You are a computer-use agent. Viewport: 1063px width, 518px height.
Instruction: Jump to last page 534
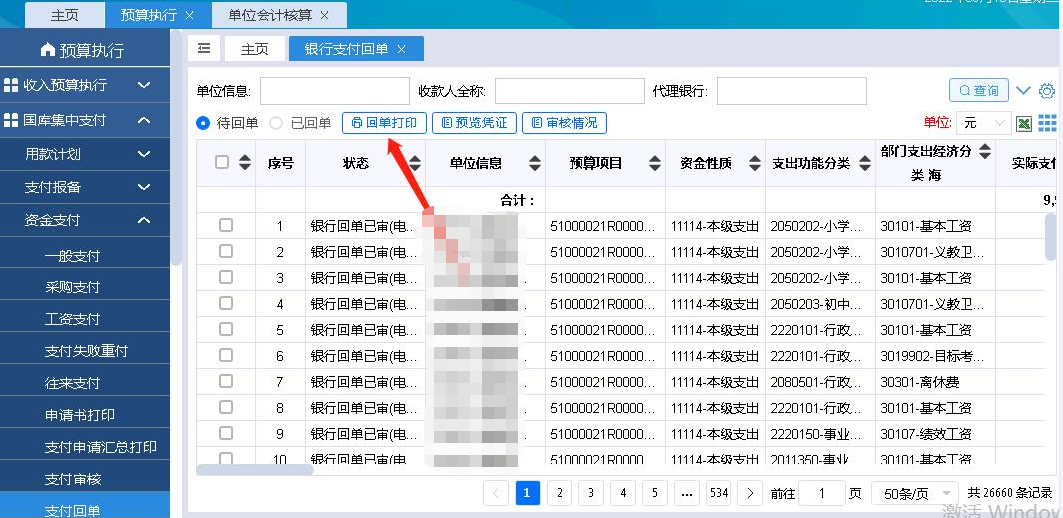719,493
